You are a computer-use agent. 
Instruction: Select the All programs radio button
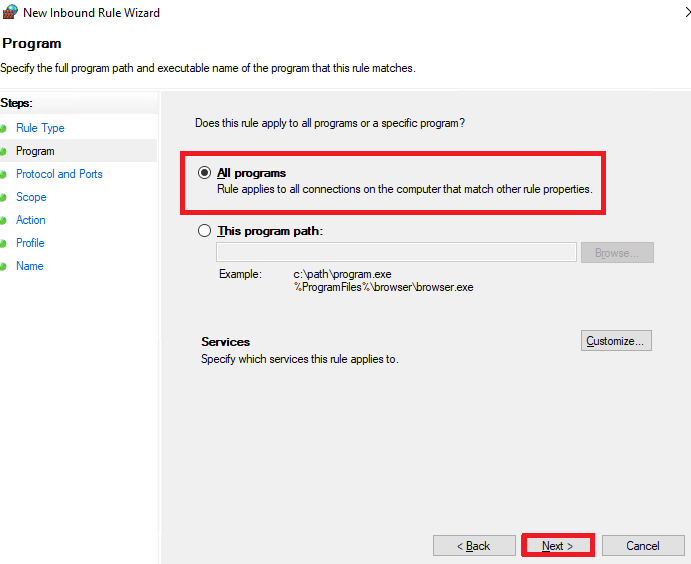[x=204, y=172]
